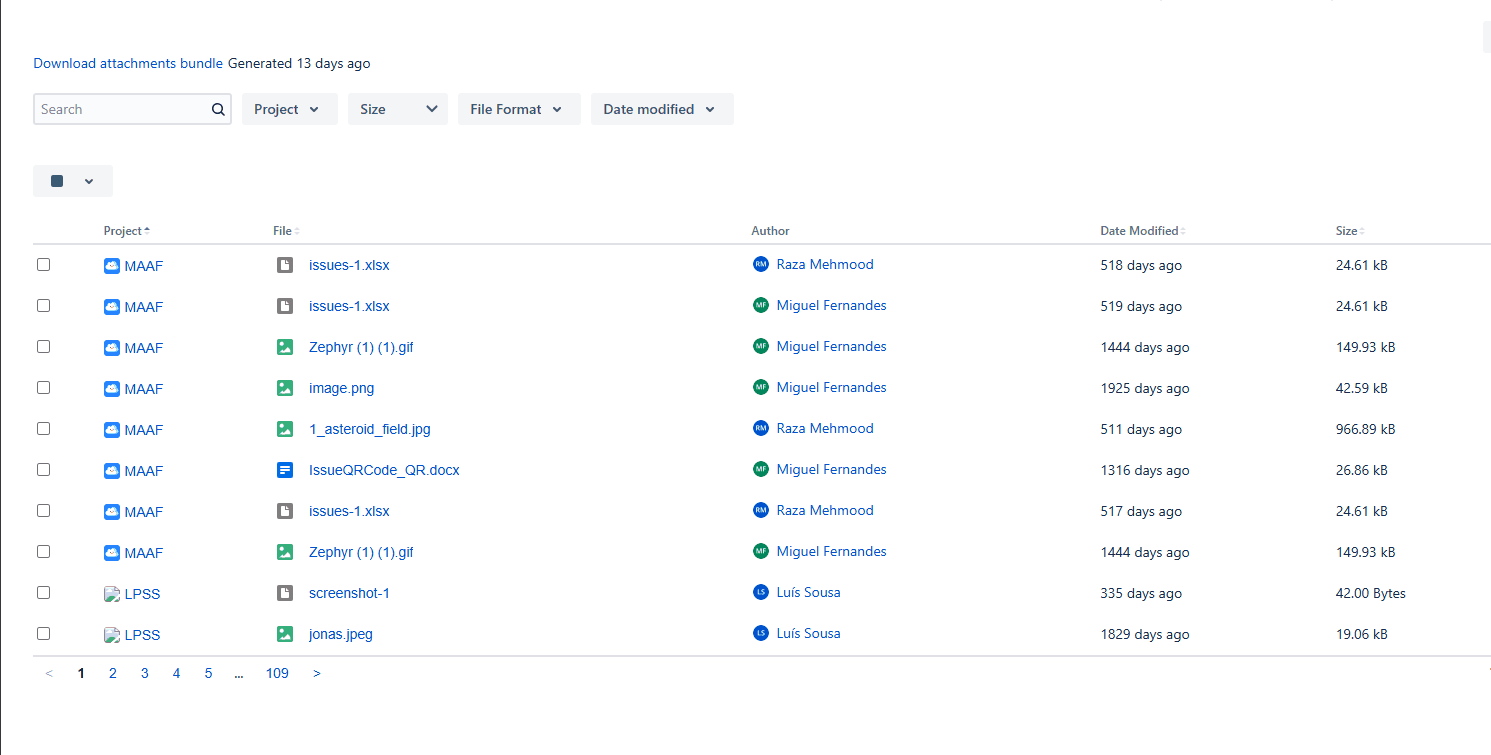
Task: Click the file icon beside screenshot-1
Action: point(285,593)
